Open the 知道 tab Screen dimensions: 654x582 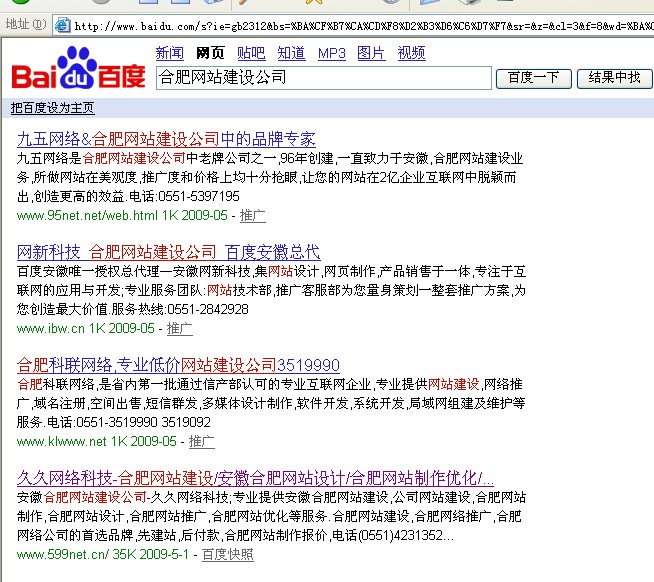292,53
